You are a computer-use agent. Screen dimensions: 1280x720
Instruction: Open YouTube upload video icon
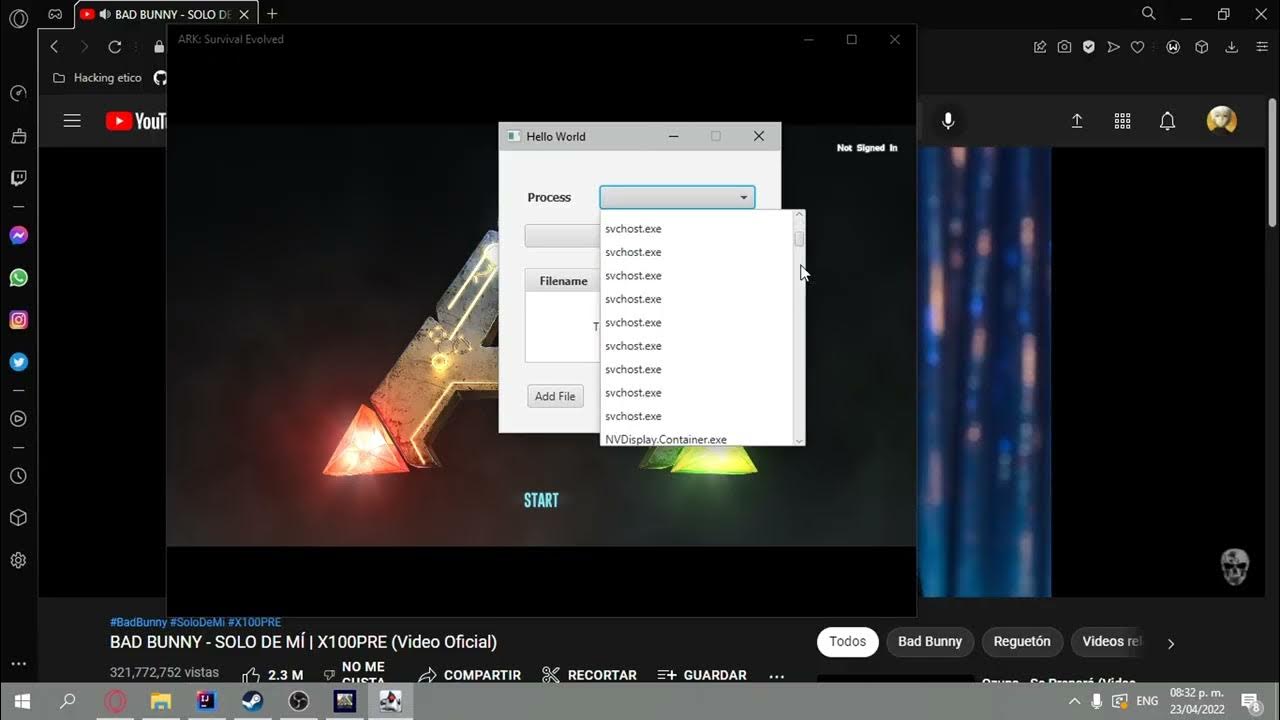point(1077,121)
